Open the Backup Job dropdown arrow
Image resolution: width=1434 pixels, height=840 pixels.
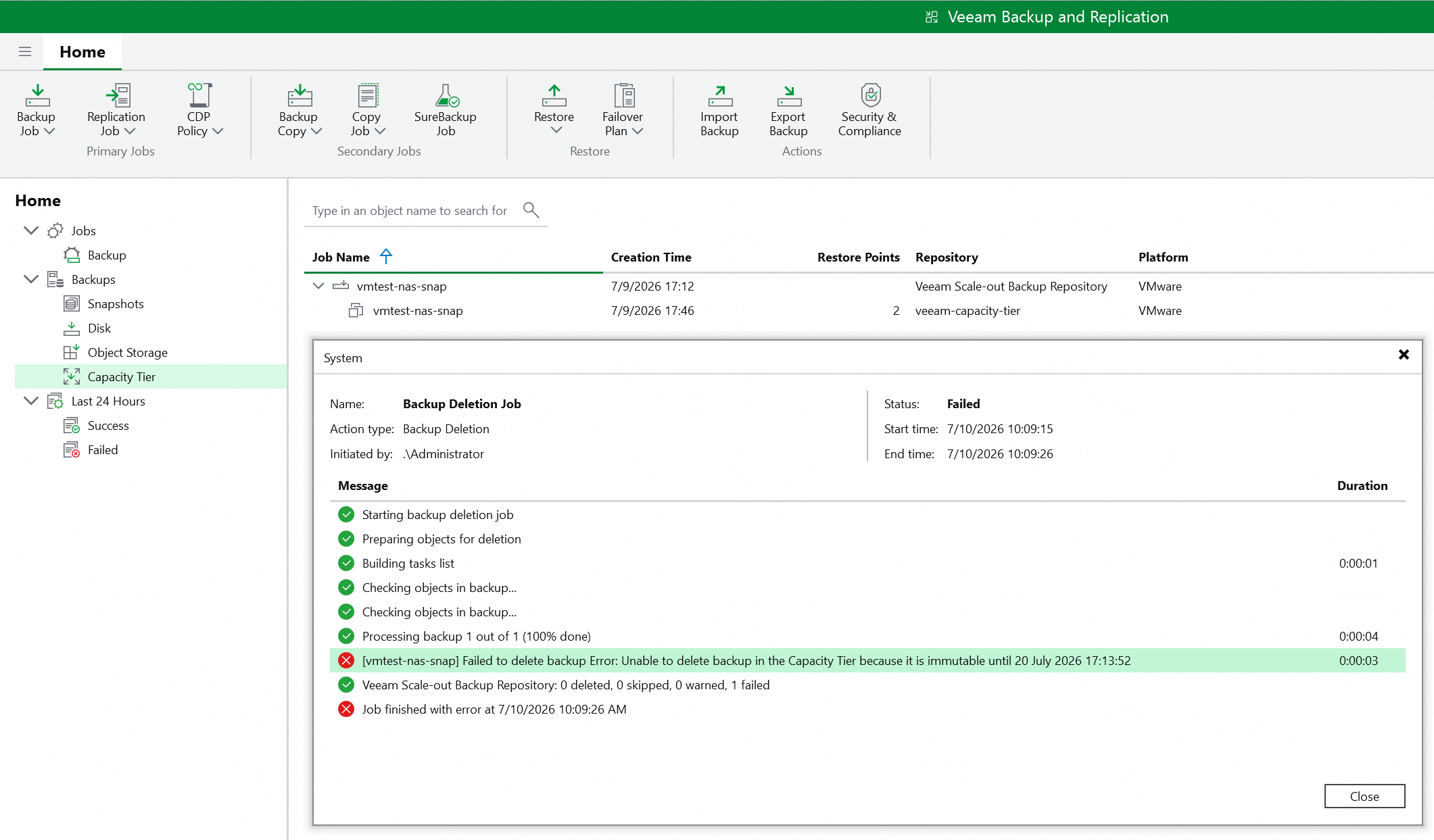tap(49, 131)
